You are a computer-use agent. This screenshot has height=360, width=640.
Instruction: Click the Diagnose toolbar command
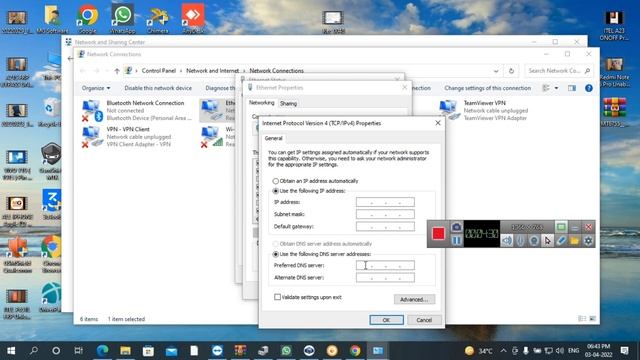click(220, 88)
